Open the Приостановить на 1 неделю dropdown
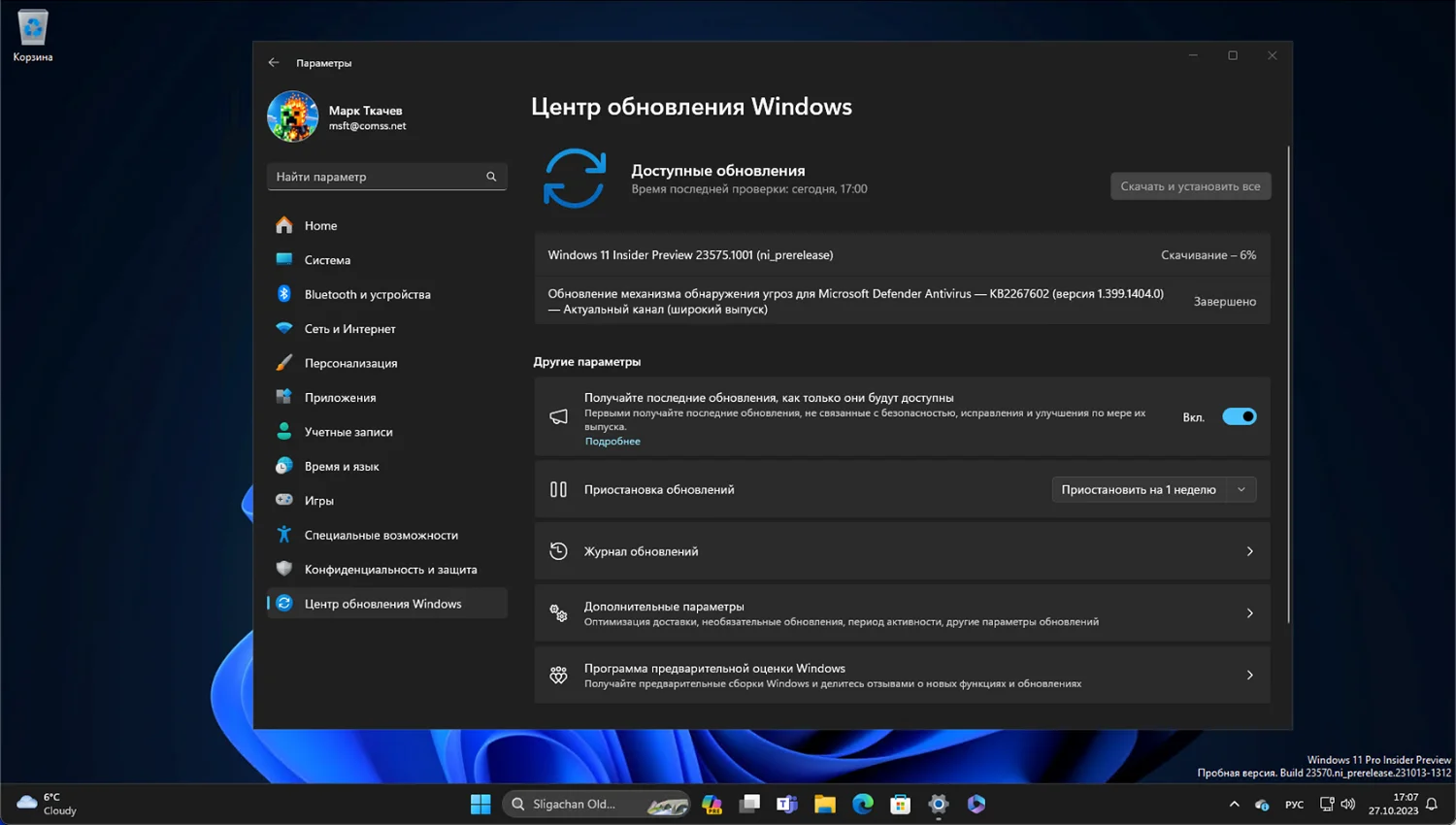The image size is (1456, 825). (x=1154, y=489)
